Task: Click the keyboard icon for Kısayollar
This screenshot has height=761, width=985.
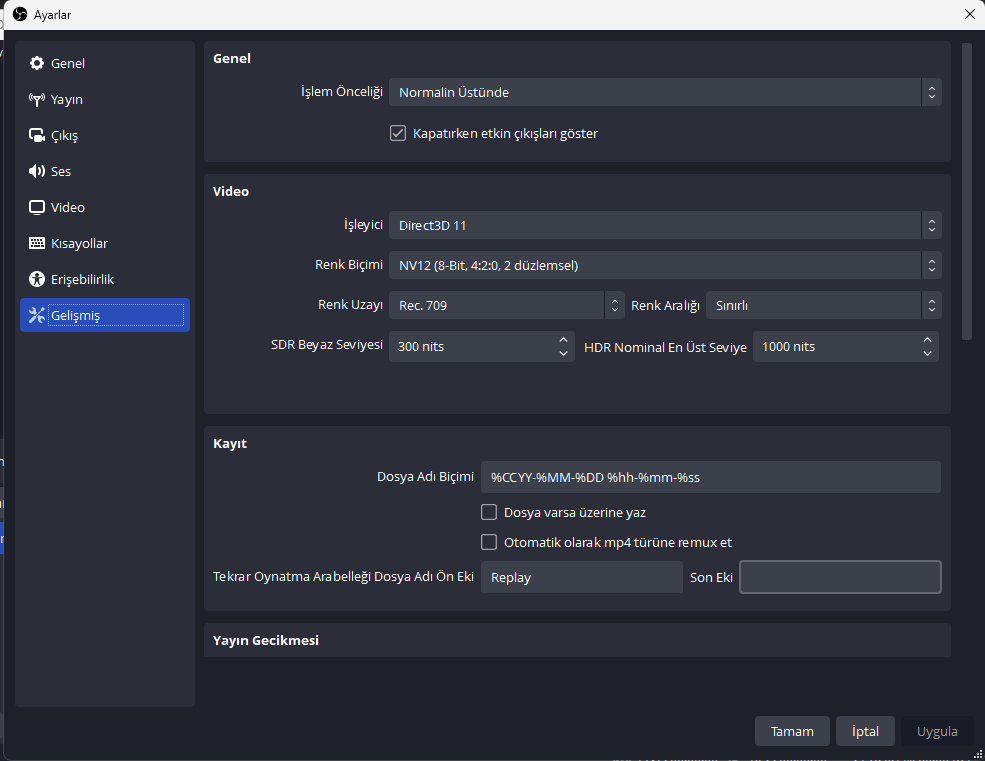Action: pyautogui.click(x=37, y=244)
